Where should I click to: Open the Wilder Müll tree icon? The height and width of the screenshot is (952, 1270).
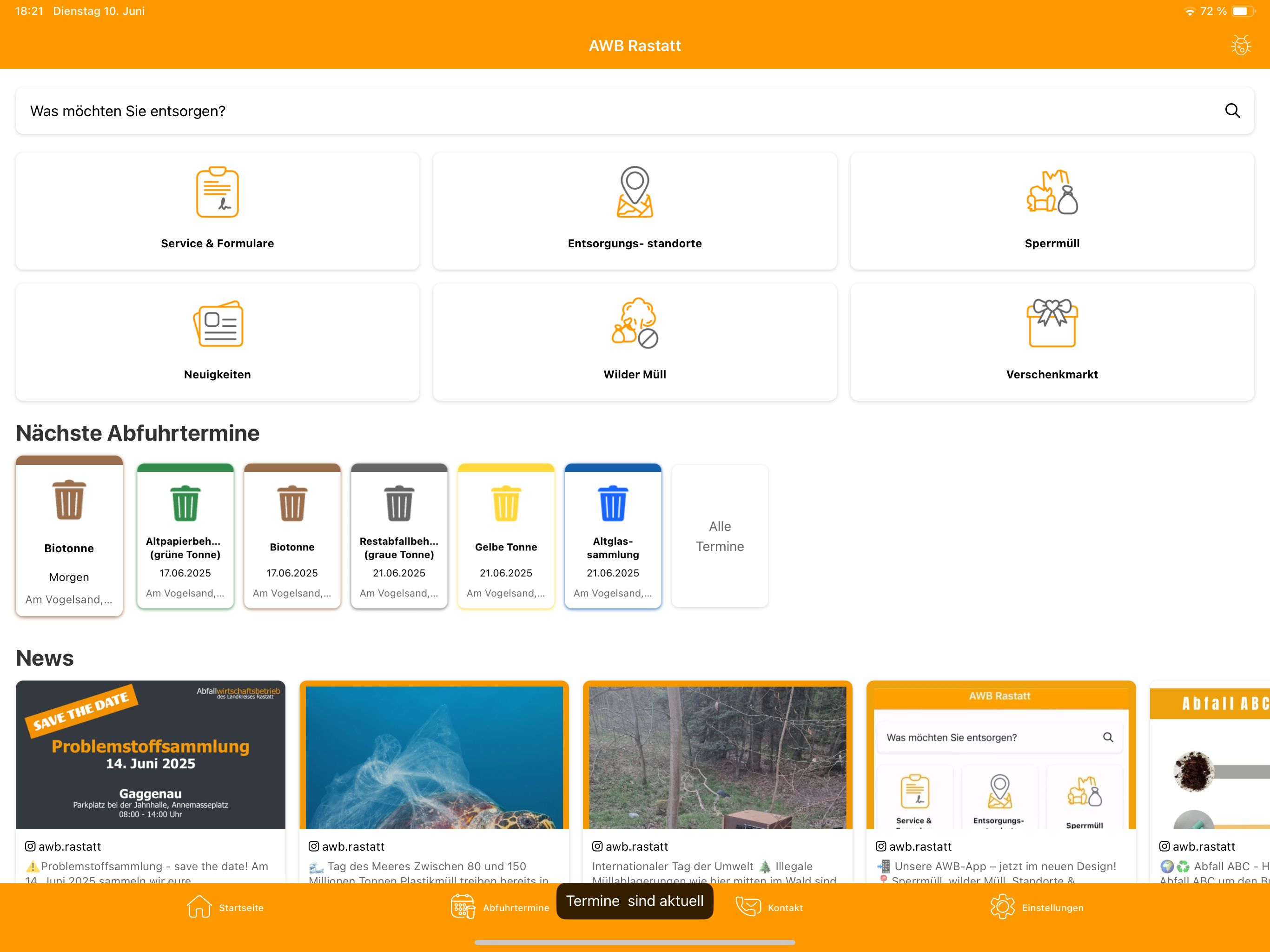[635, 323]
